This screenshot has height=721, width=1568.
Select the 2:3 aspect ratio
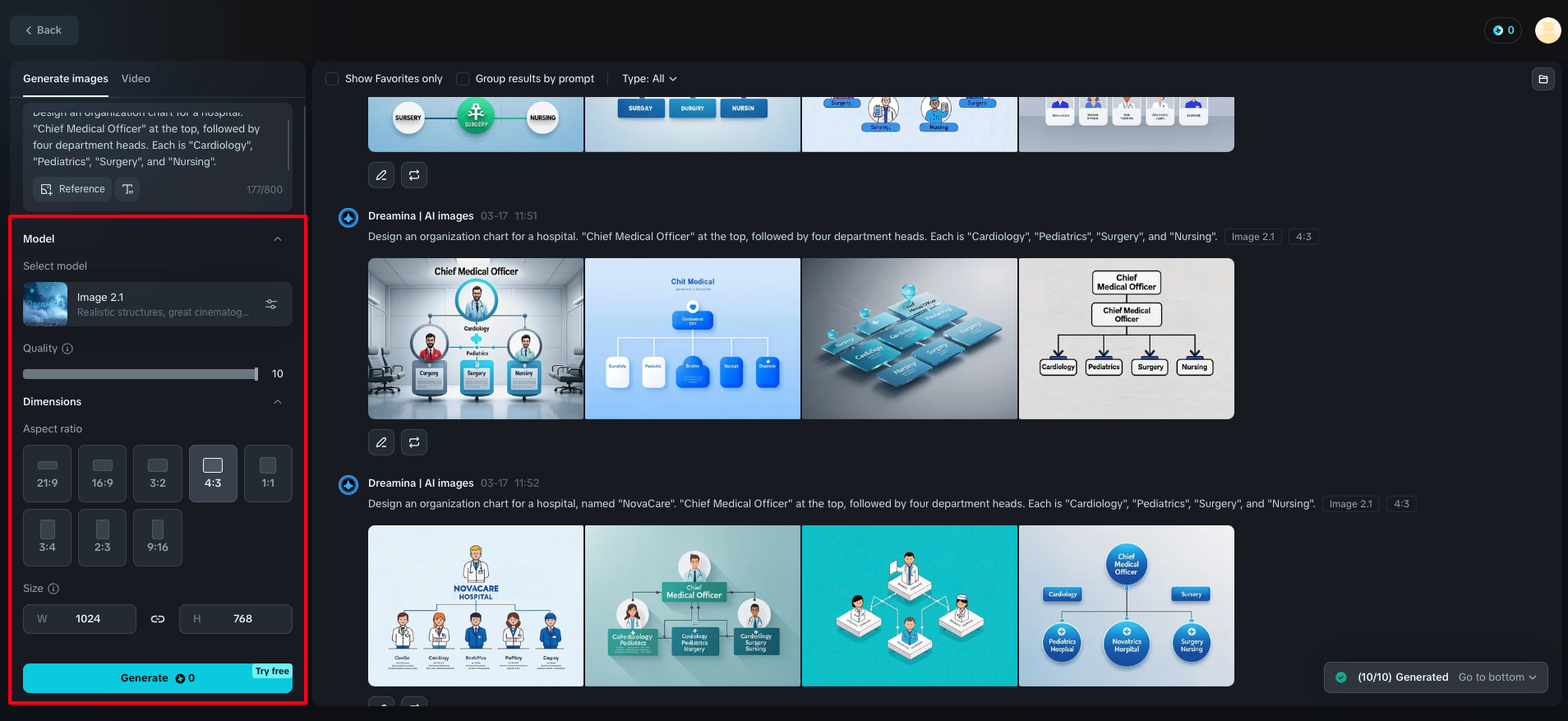click(x=103, y=538)
